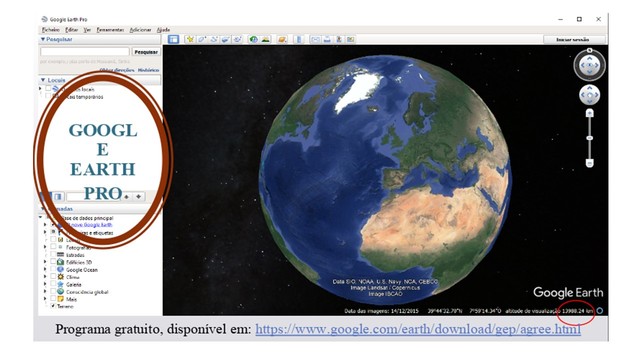640x360 pixels.
Task: Click the zoom in plus button
Action: (589, 113)
